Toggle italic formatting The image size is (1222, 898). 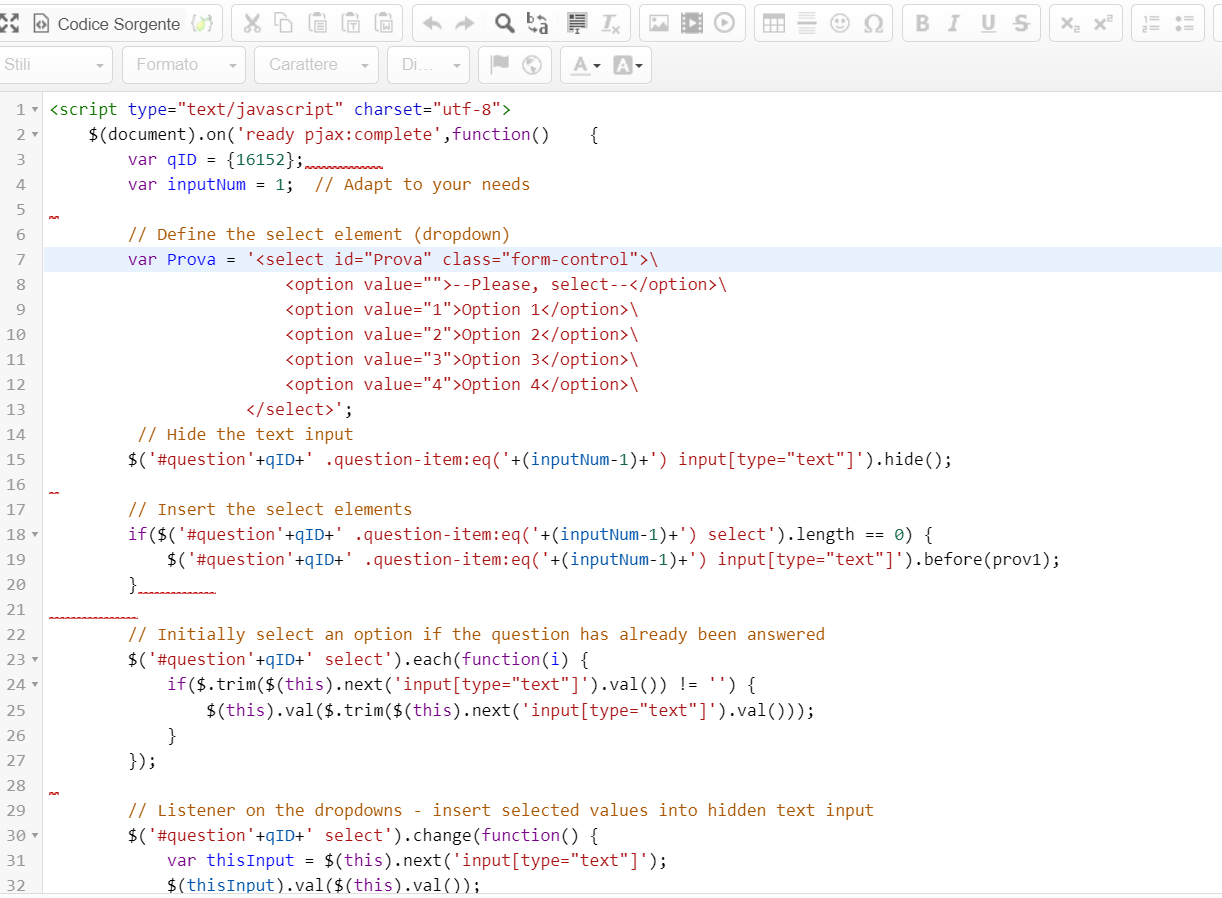[954, 23]
